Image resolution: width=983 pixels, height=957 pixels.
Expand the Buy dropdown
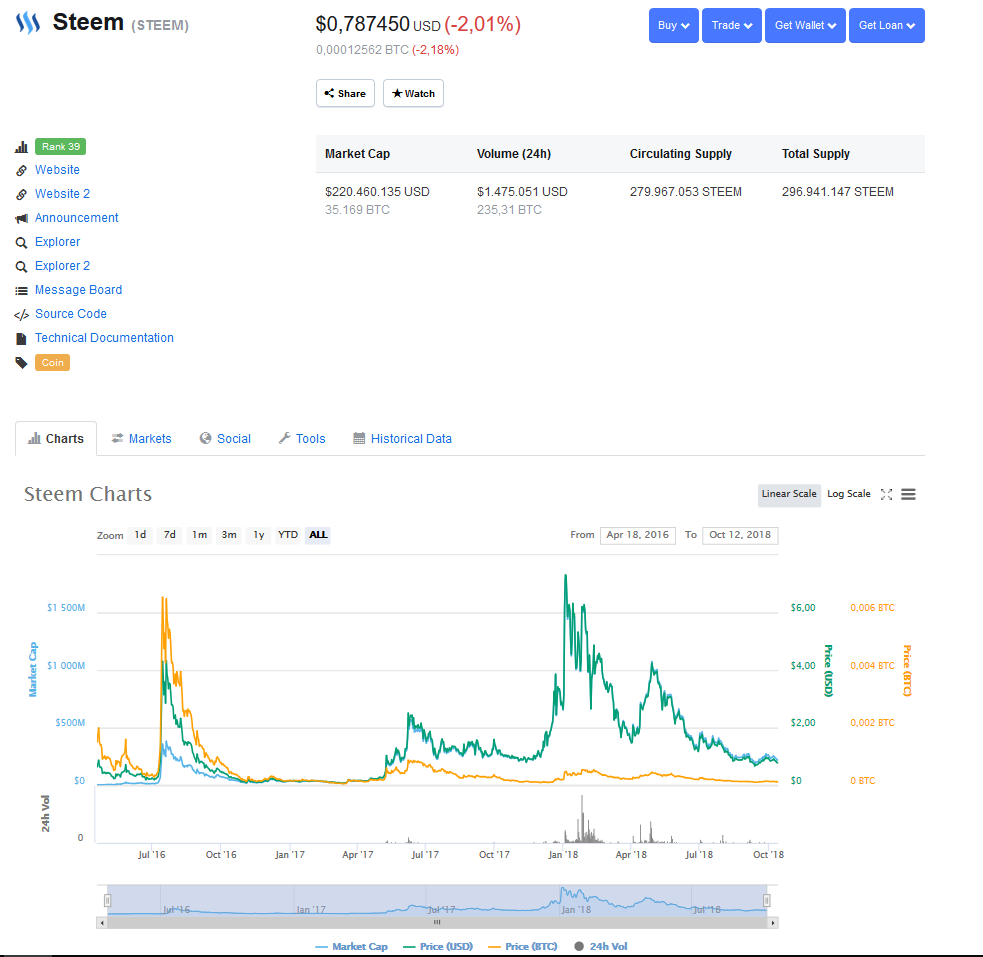tap(674, 26)
